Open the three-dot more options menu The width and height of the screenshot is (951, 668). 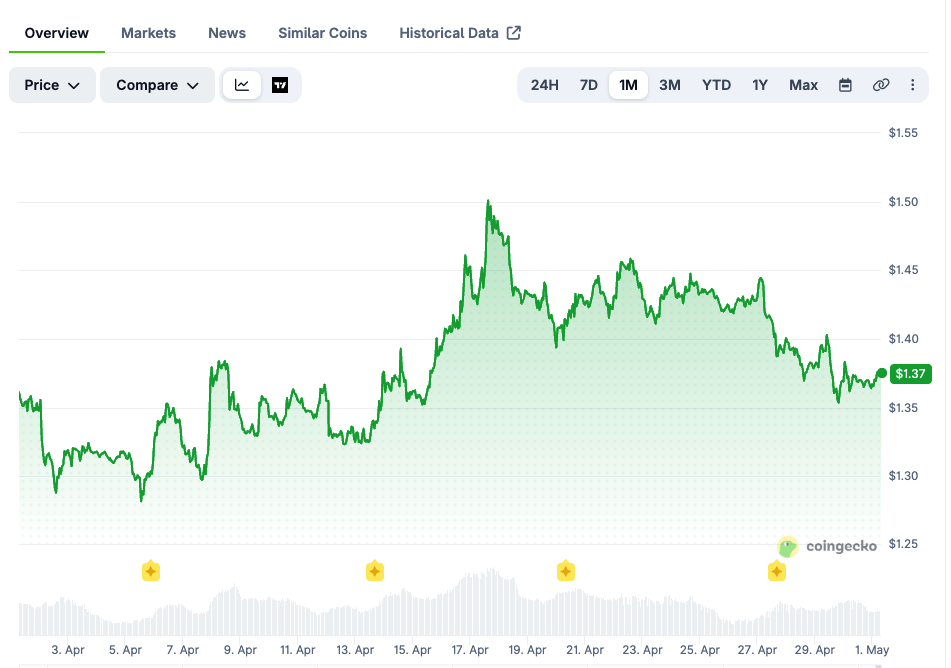pyautogui.click(x=912, y=85)
